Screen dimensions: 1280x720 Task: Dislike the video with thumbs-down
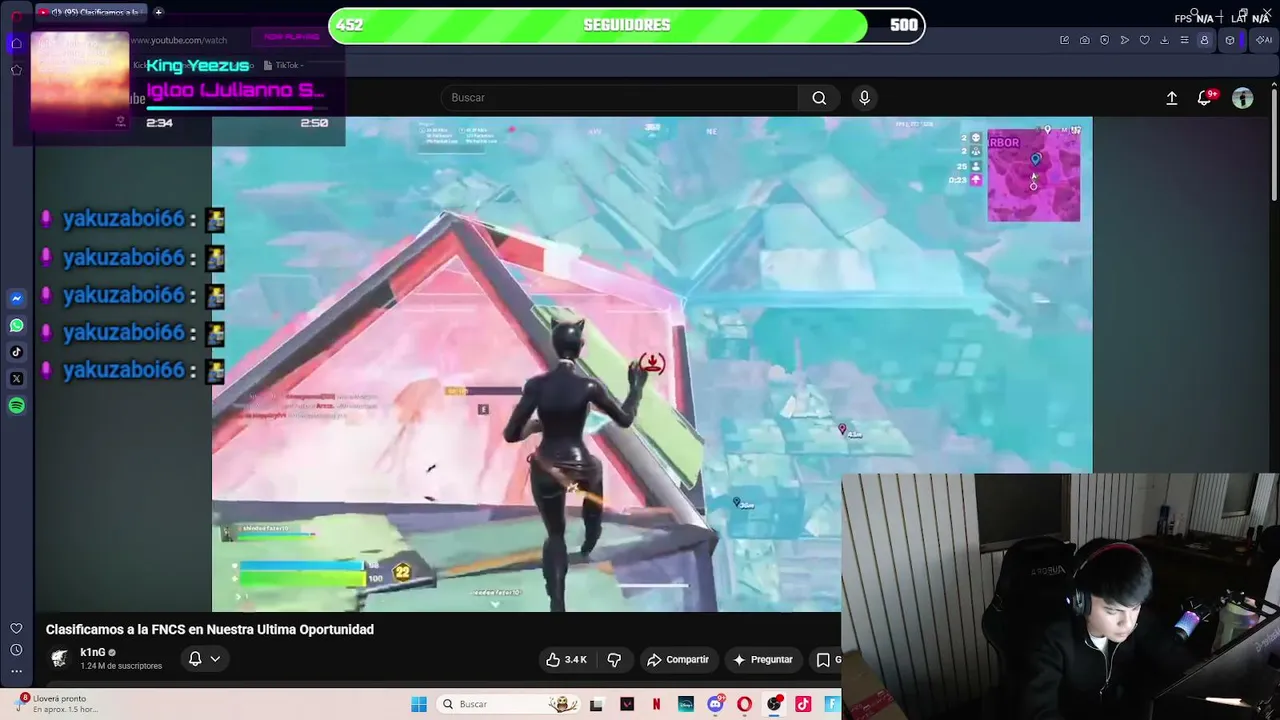tap(614, 660)
